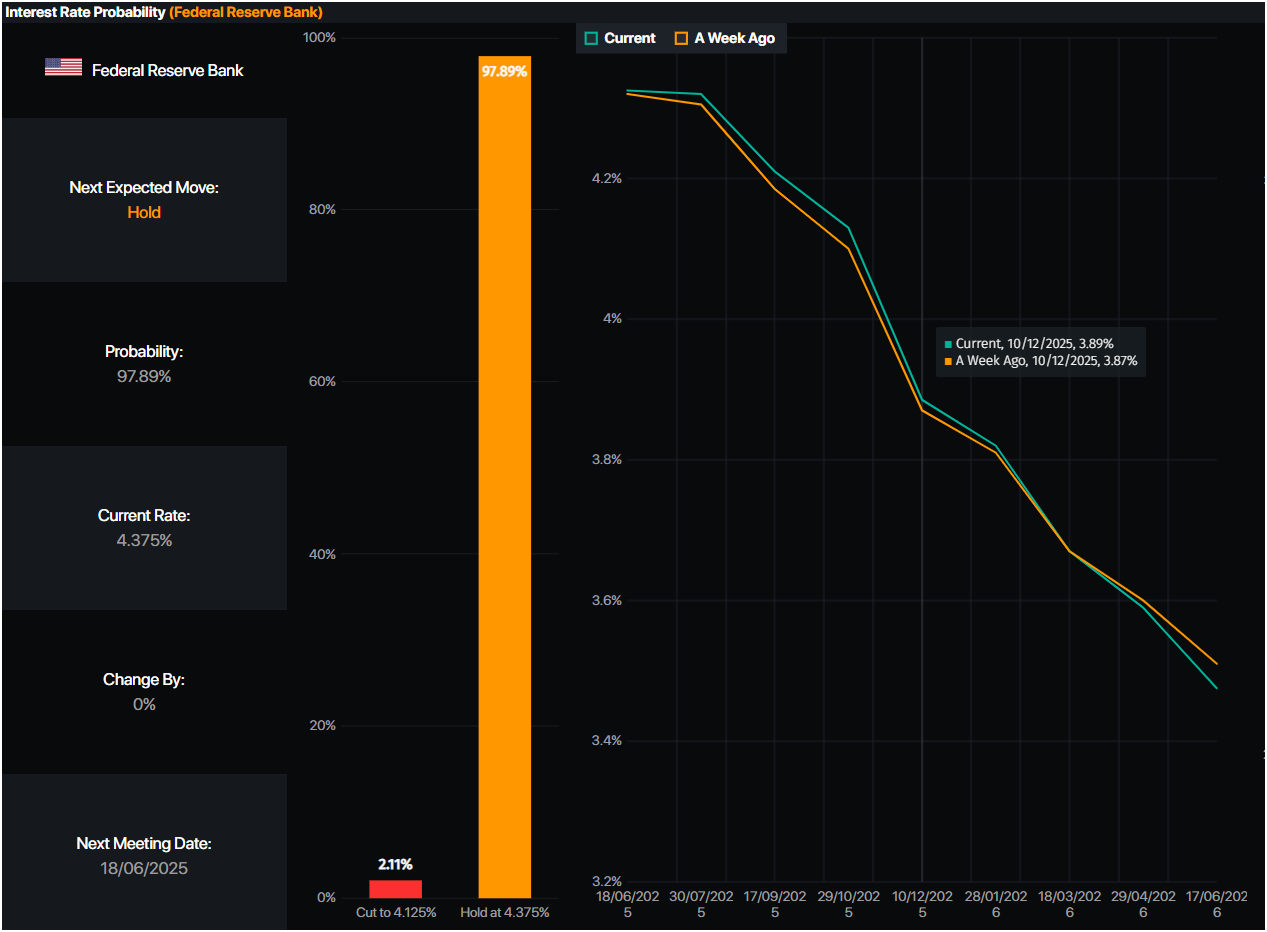Select the Next Expected Move panel
This screenshot has height=932, width=1267.
point(144,200)
